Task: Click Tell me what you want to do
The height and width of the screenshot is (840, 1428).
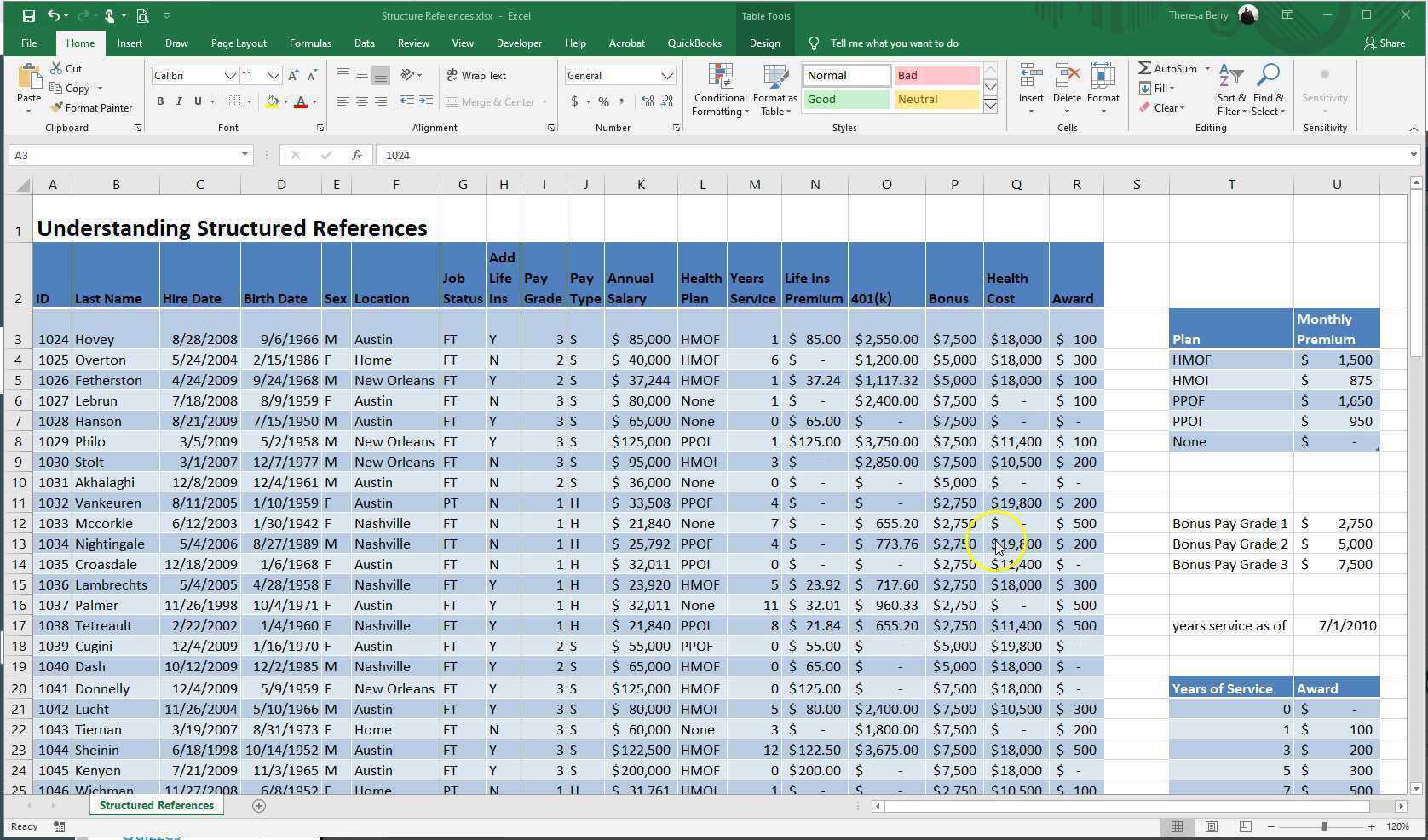Action: pyautogui.click(x=893, y=43)
